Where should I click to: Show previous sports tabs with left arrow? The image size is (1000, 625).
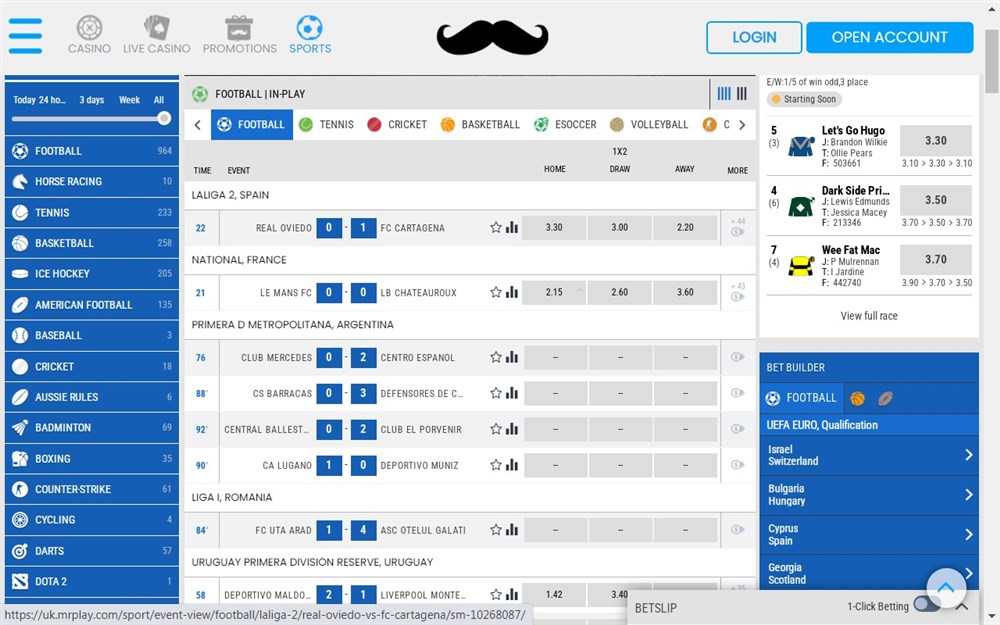point(198,125)
